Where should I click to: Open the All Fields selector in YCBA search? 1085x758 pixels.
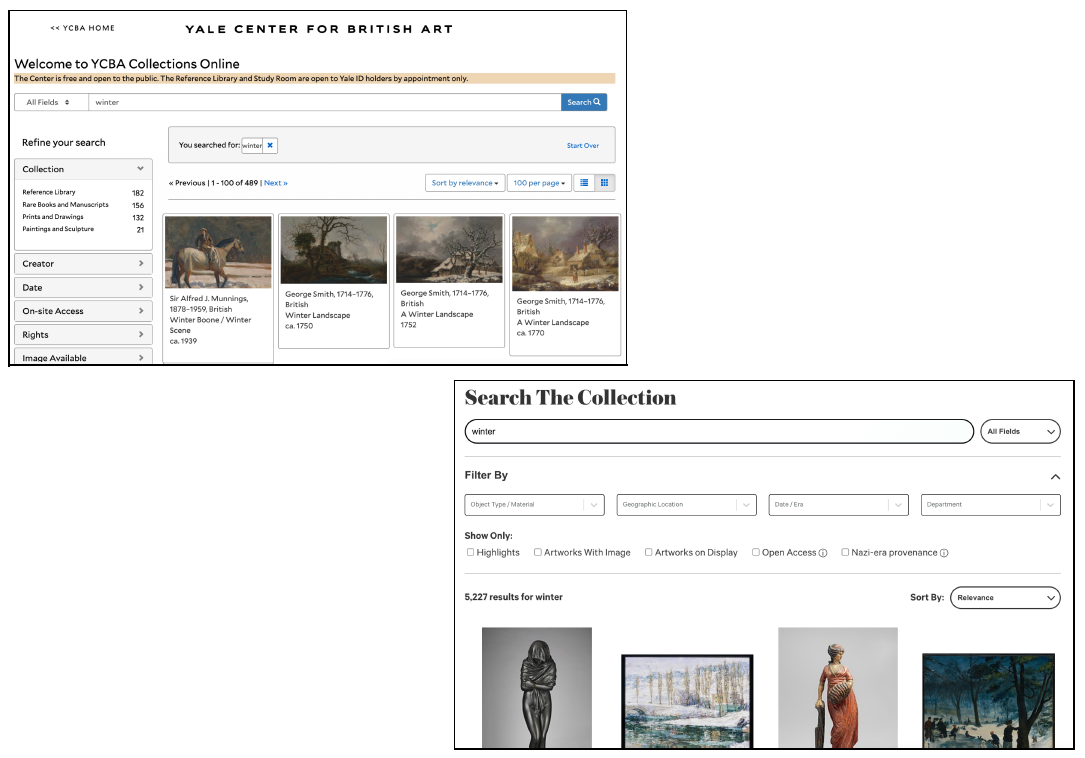(x=51, y=102)
